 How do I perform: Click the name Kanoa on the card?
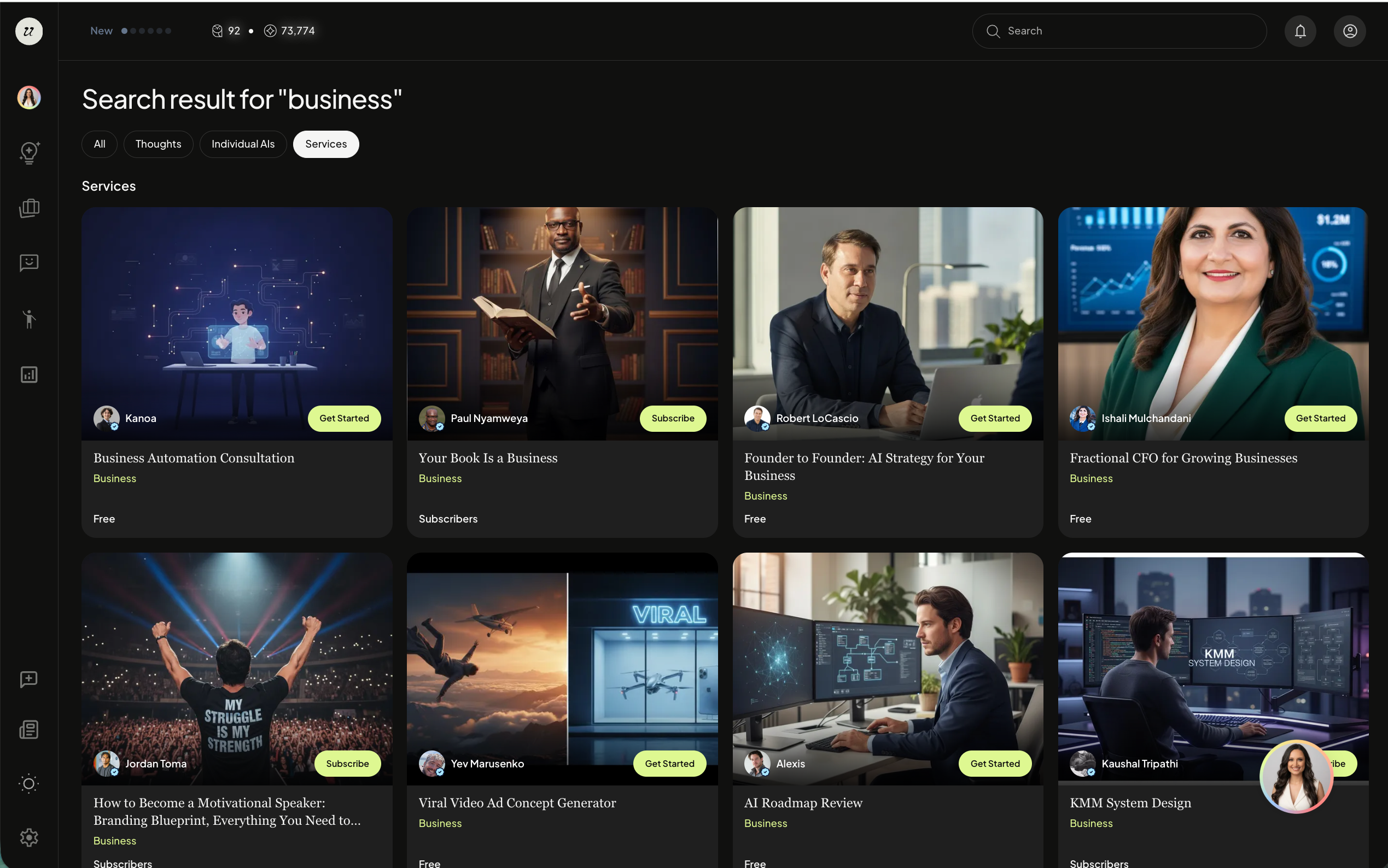141,419
